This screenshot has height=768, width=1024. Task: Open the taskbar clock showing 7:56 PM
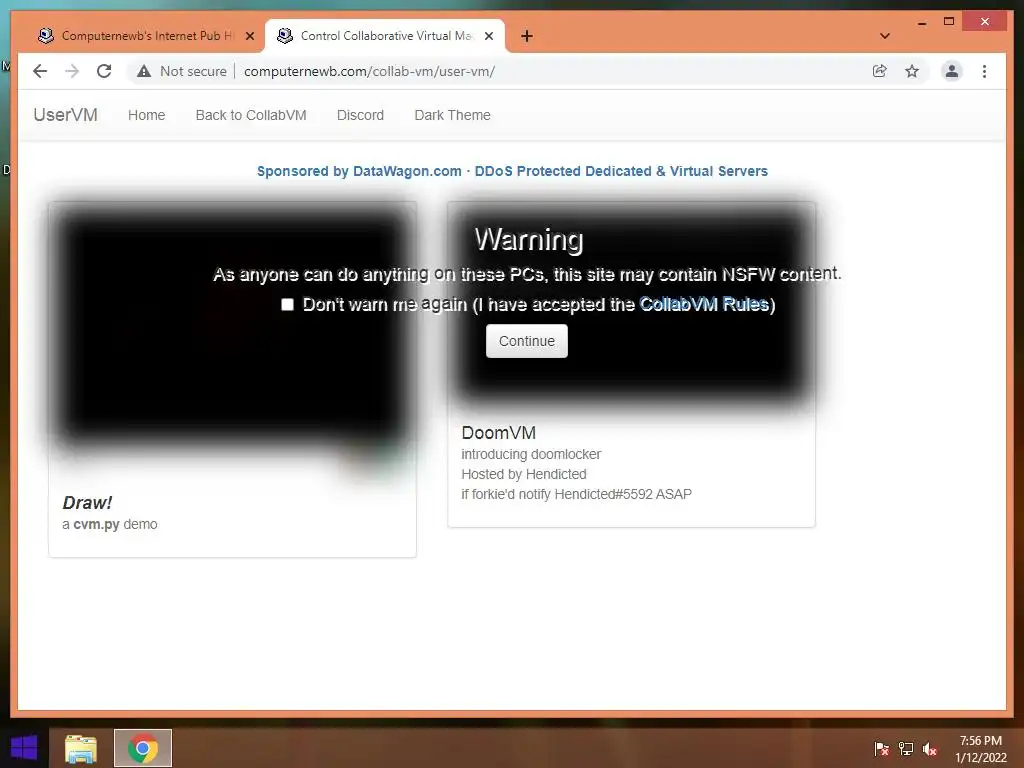[980, 749]
